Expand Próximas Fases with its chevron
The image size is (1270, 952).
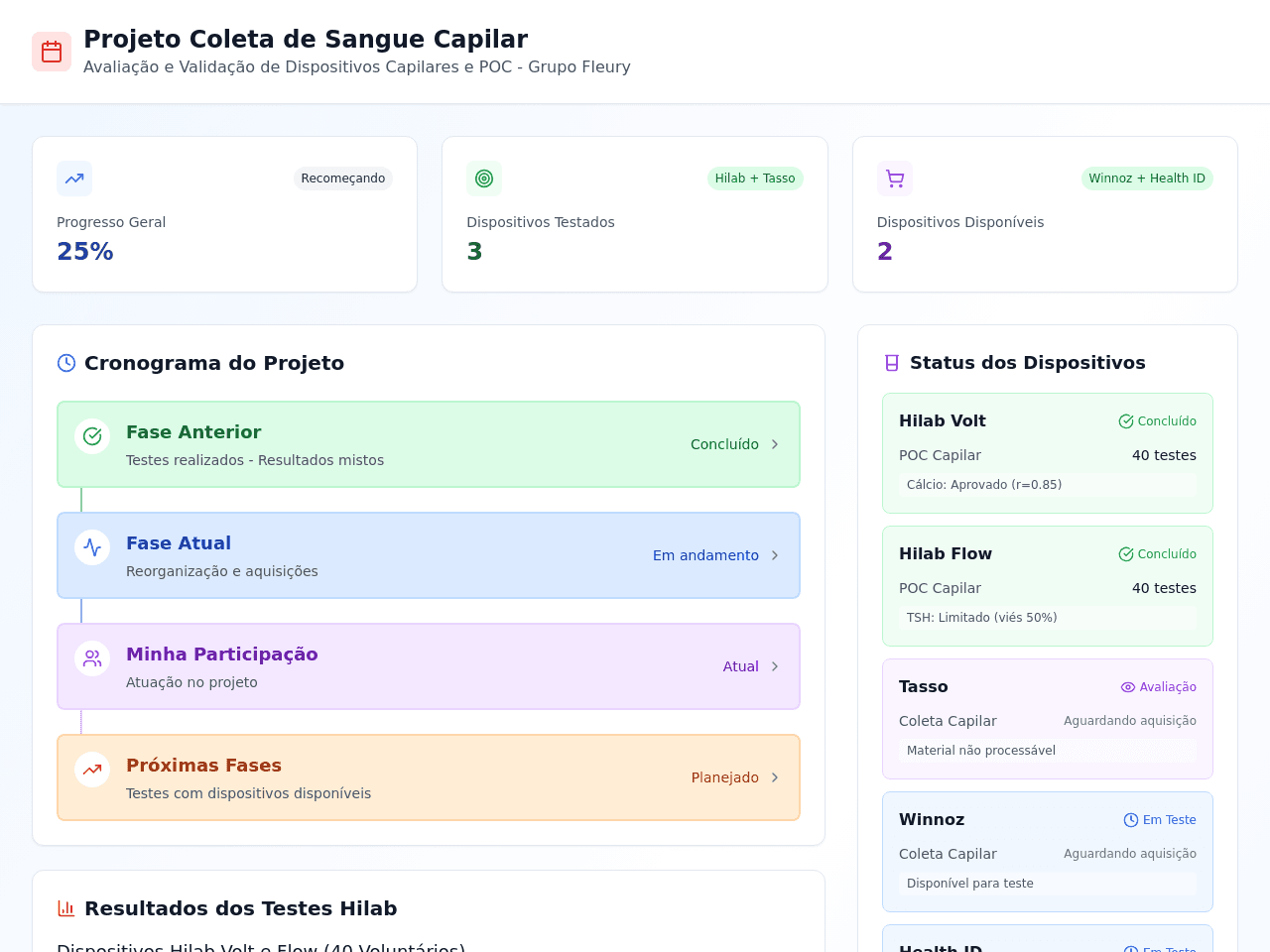point(775,777)
